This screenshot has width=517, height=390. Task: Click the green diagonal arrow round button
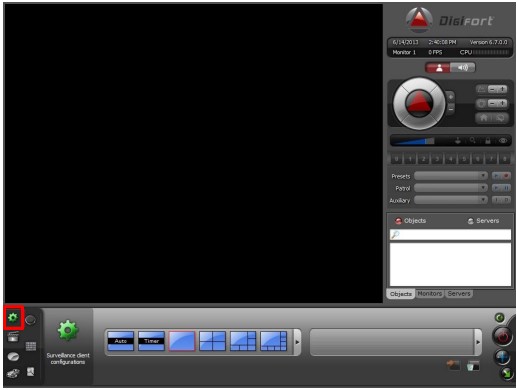(x=507, y=373)
